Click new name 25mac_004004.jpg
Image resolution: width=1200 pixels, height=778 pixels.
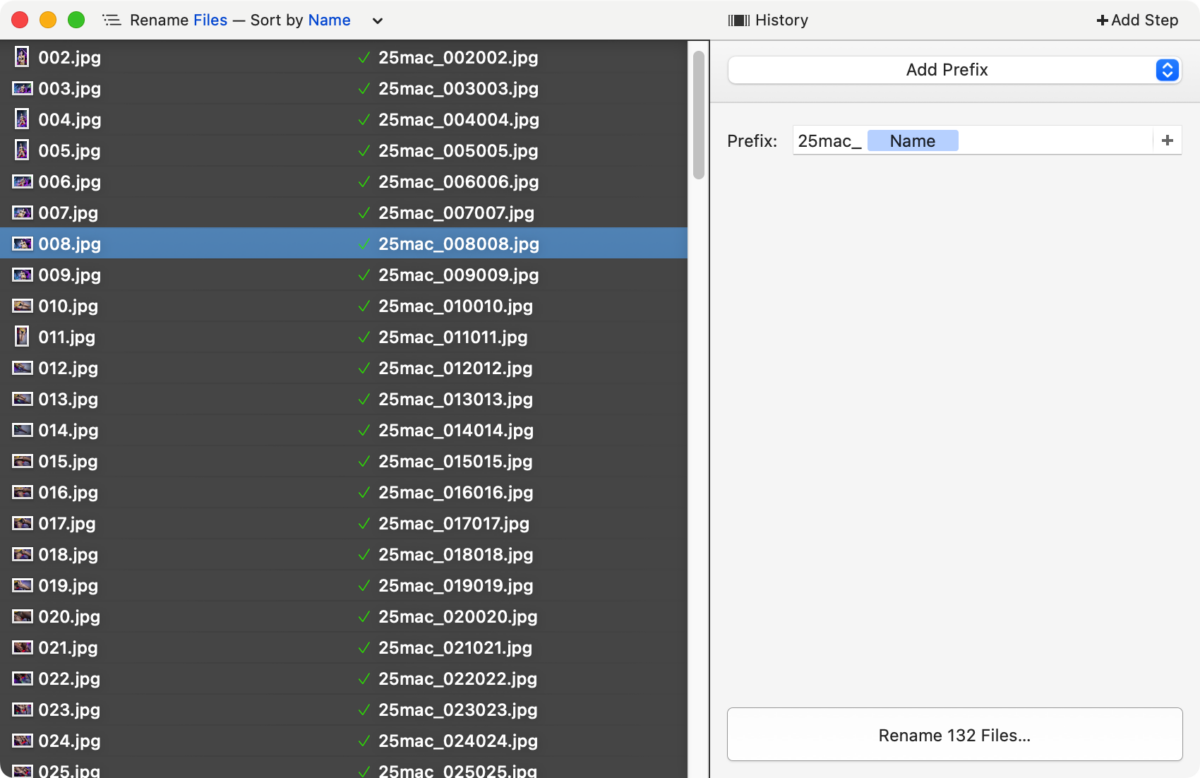coord(459,120)
